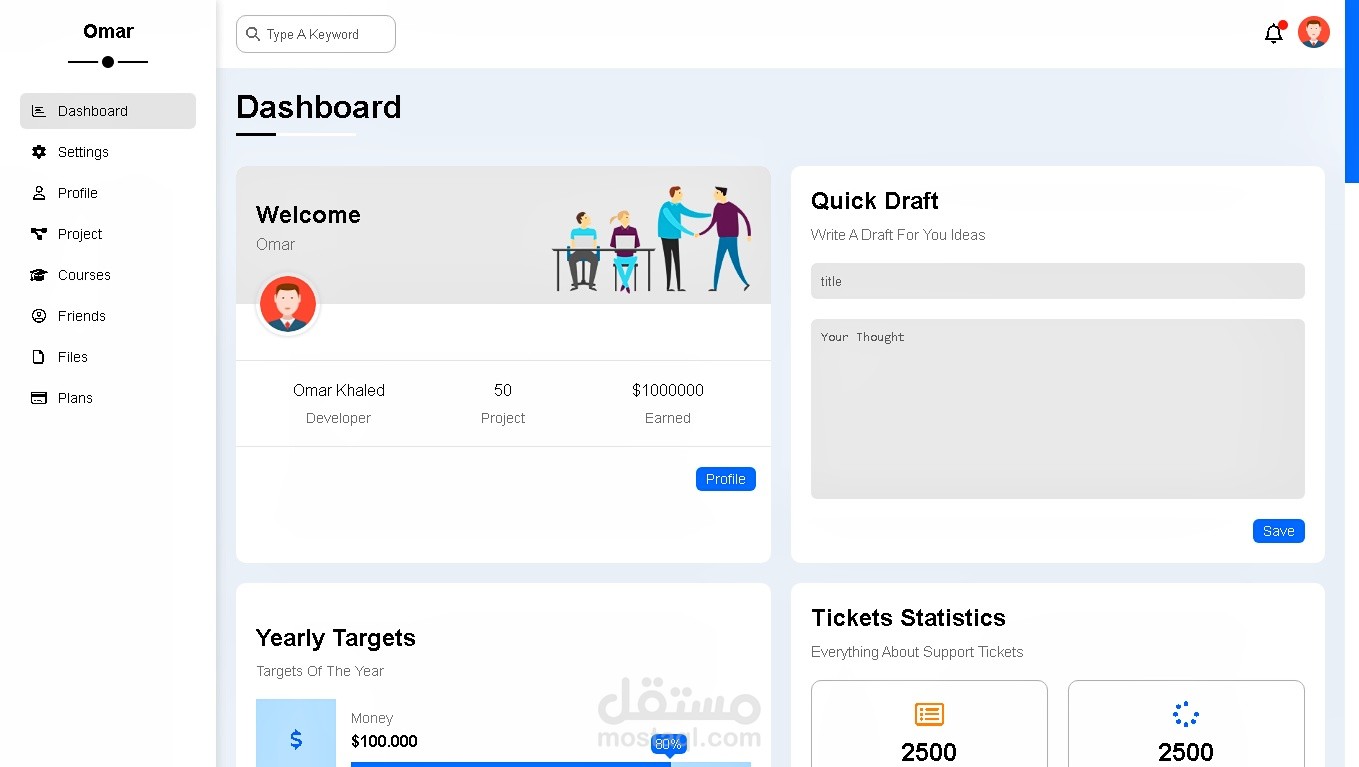
Task: Click the notification bell icon
Action: (x=1273, y=33)
